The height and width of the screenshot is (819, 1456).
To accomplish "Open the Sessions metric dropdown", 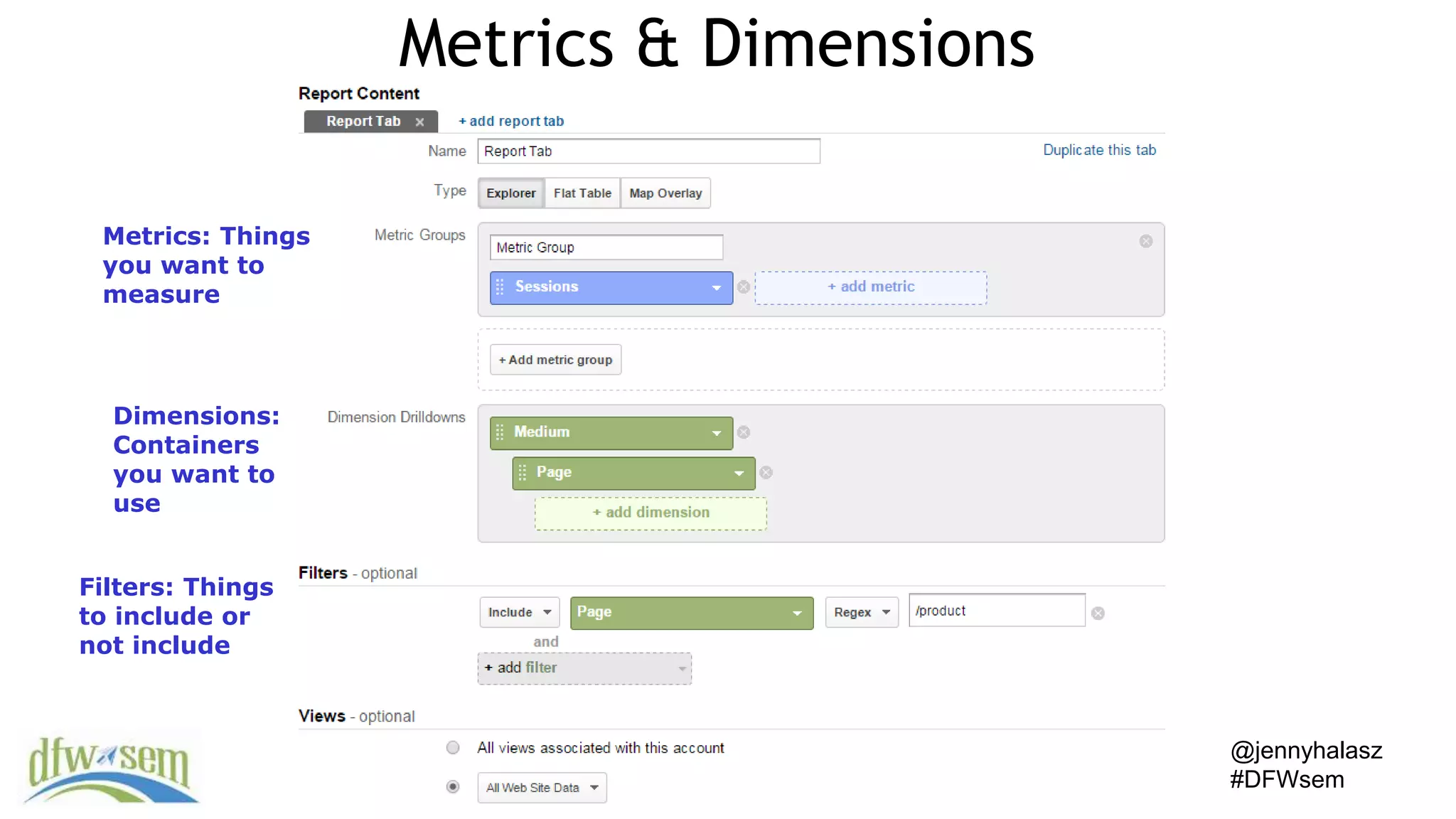I will (x=717, y=288).
